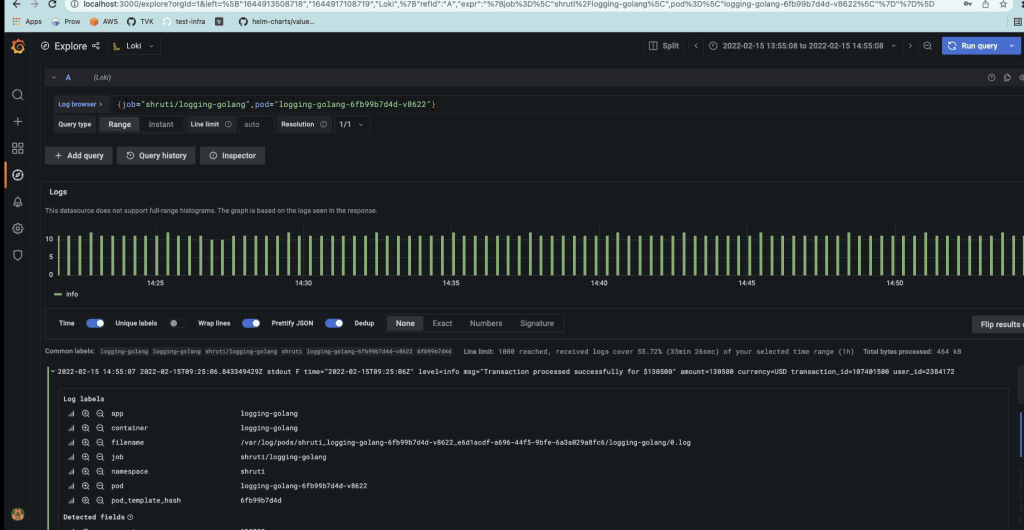Select Exact dedup option
The image size is (1024, 530).
(x=442, y=323)
